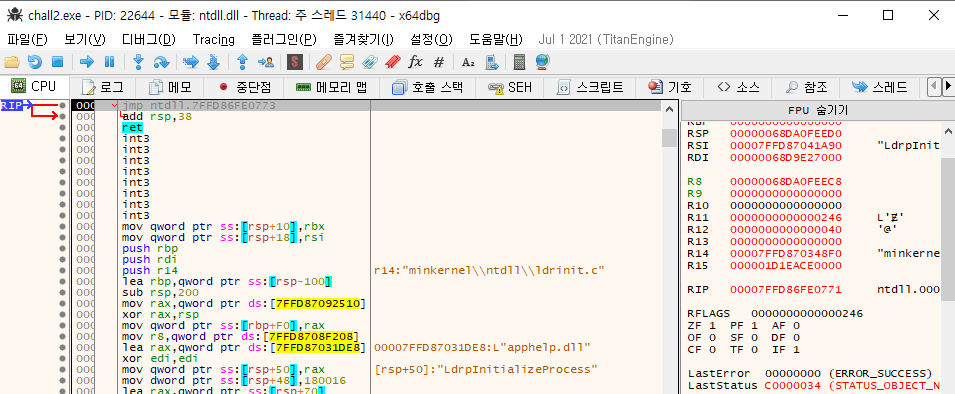Switch to the 중단점 tab

click(x=244, y=87)
